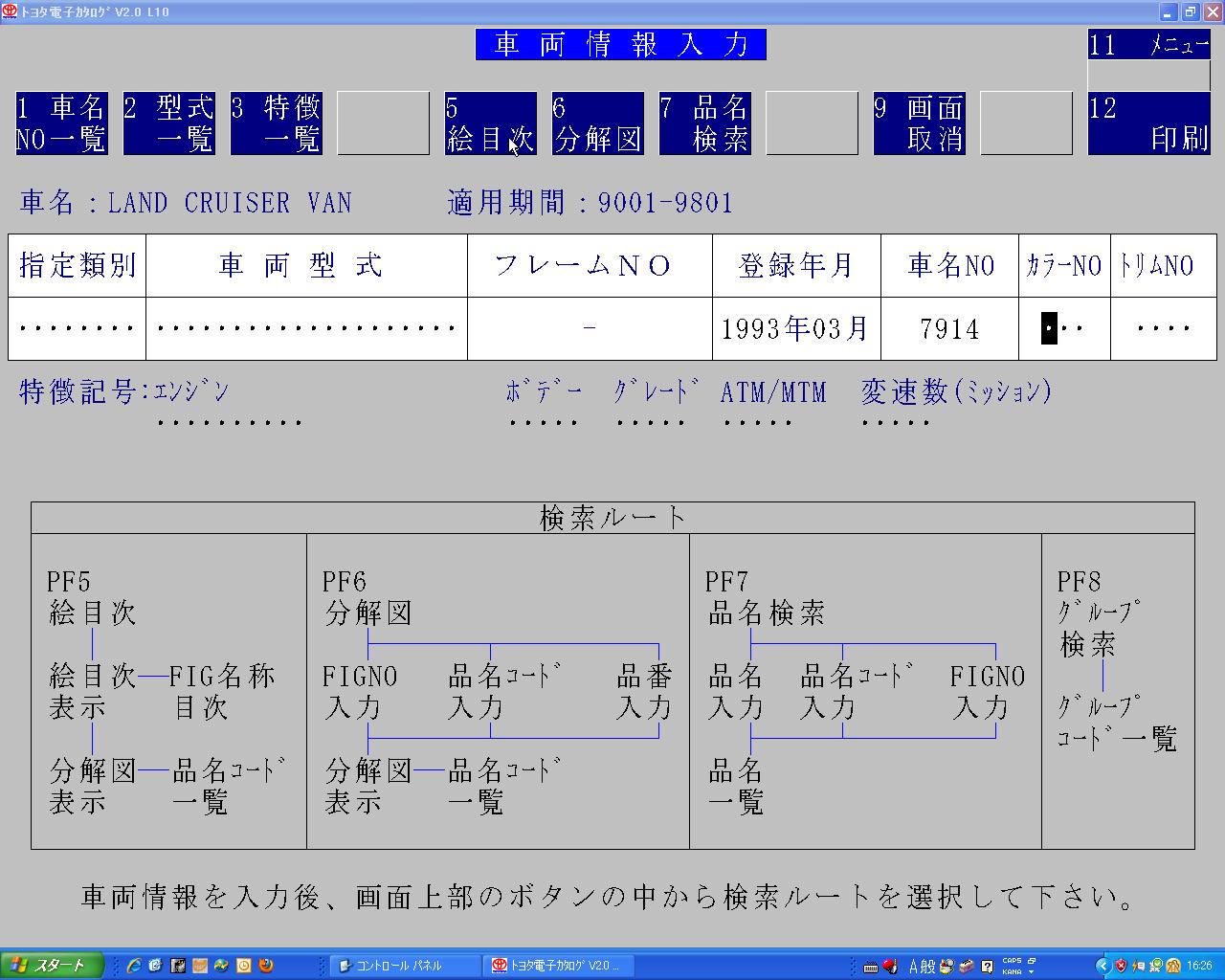Viewport: 1225px width, 980px height.
Task: Launch Internet Explorer from quick launch
Action: click(134, 966)
